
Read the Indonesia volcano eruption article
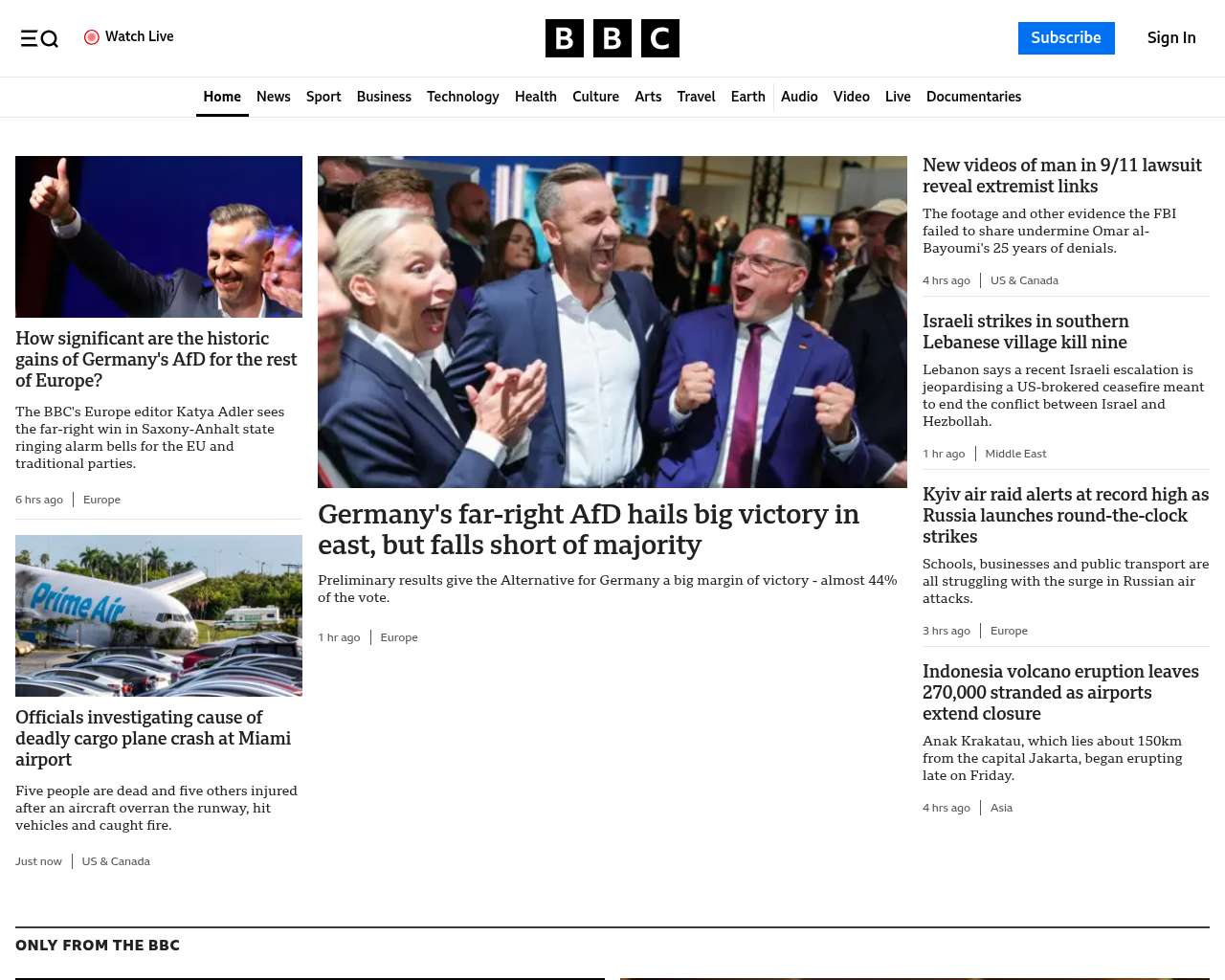pos(1060,693)
